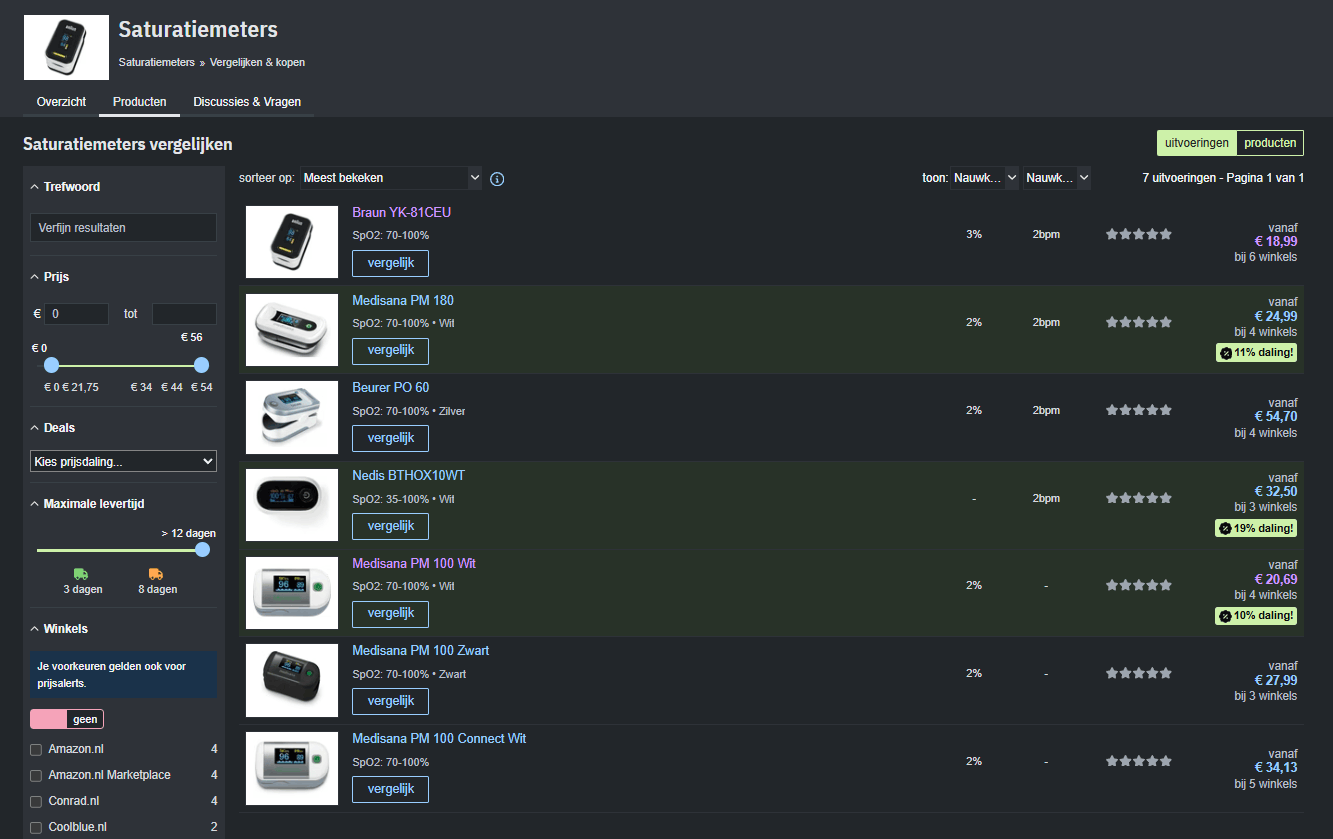Click the Braun YK-81CEU product thumbnail
Image resolution: width=1333 pixels, height=839 pixels.
point(292,242)
